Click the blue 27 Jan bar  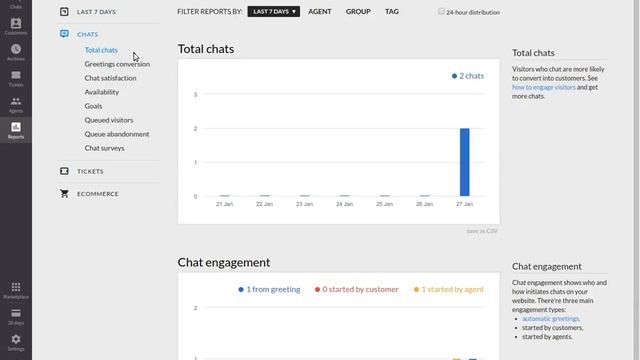tap(464, 162)
